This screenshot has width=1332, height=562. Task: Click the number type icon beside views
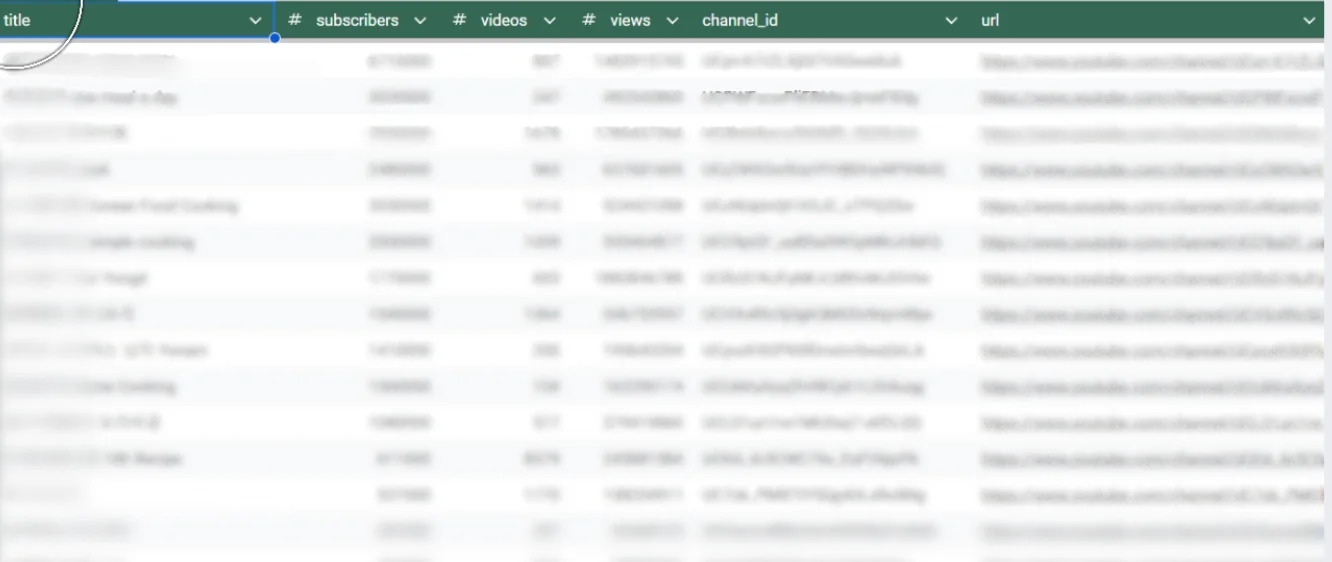coord(589,20)
